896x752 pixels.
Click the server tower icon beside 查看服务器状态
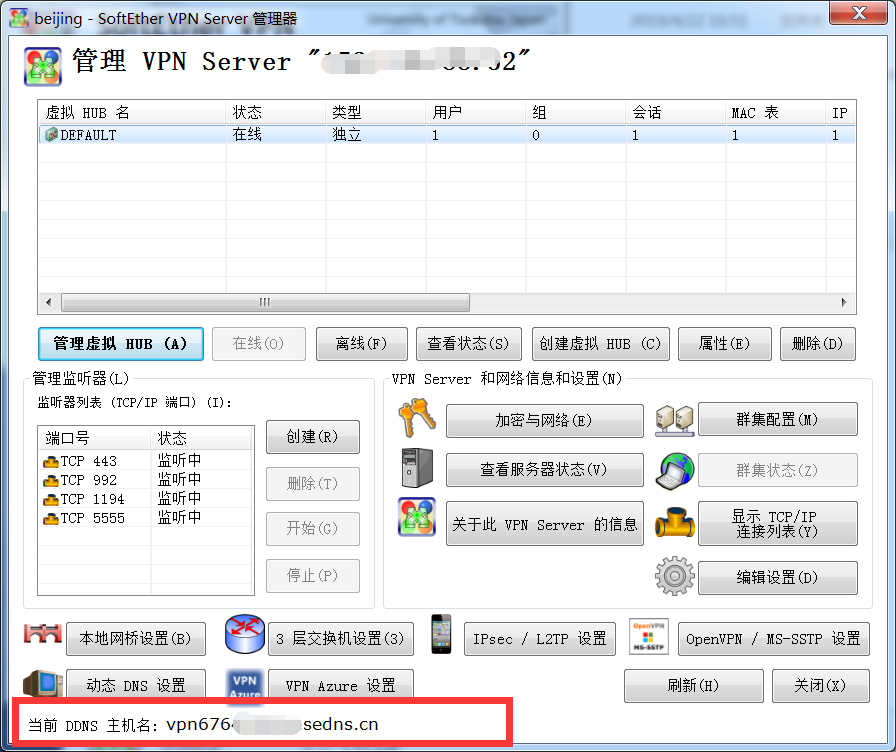pos(415,469)
